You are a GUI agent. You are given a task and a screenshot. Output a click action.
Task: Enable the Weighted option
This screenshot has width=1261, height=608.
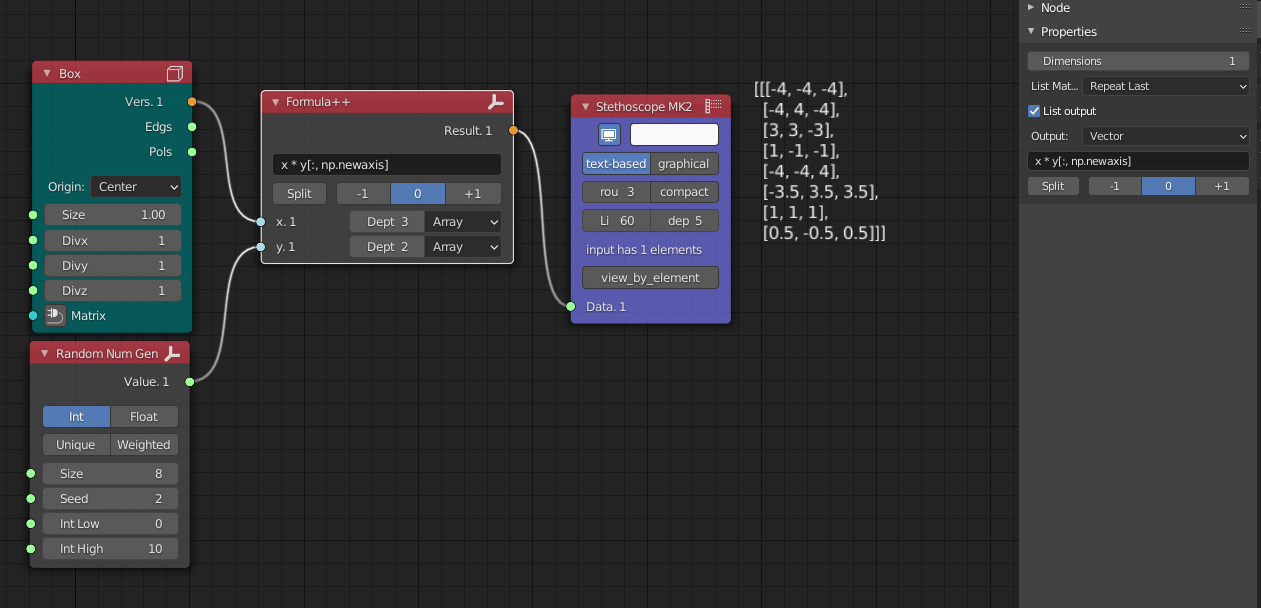point(144,445)
